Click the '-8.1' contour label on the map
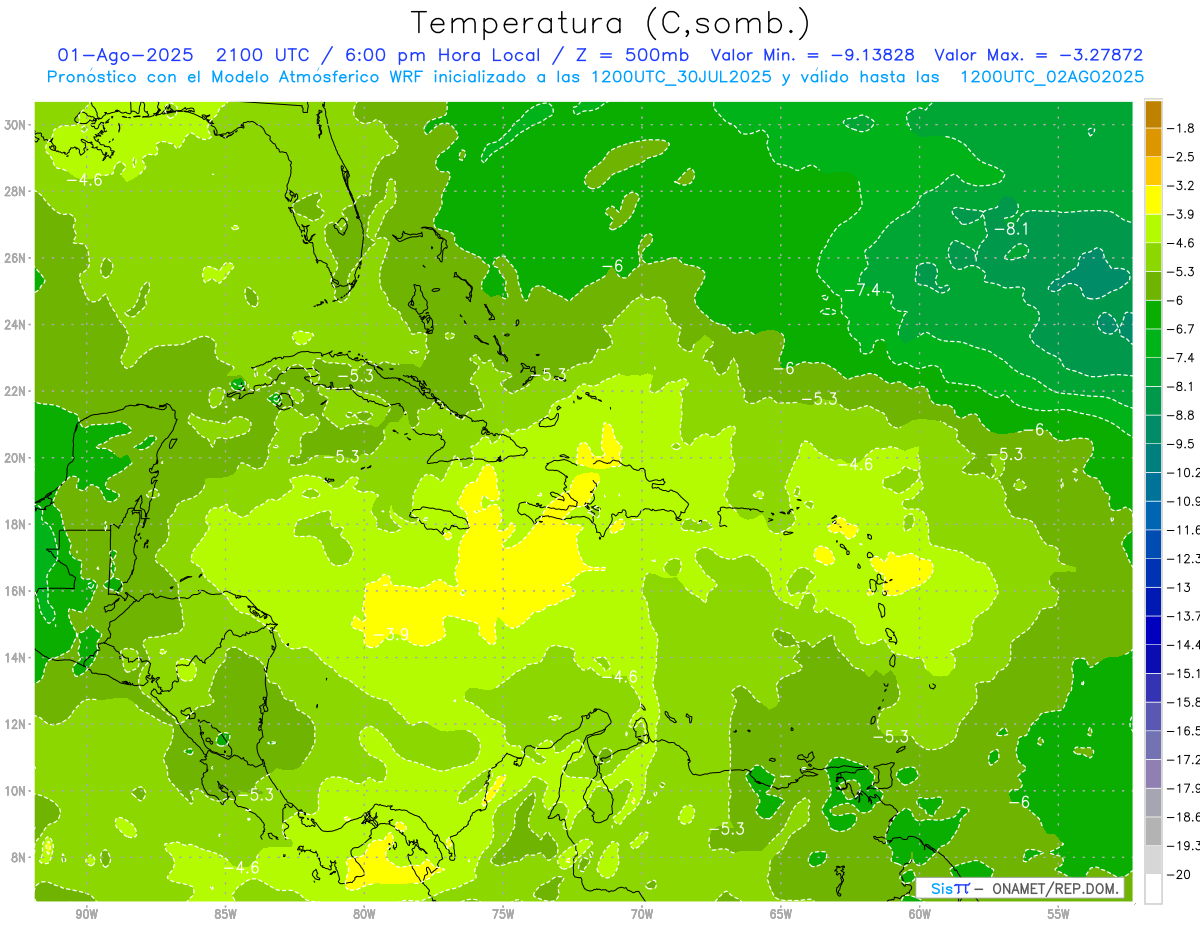This screenshot has width=1200, height=927. (x=1010, y=229)
